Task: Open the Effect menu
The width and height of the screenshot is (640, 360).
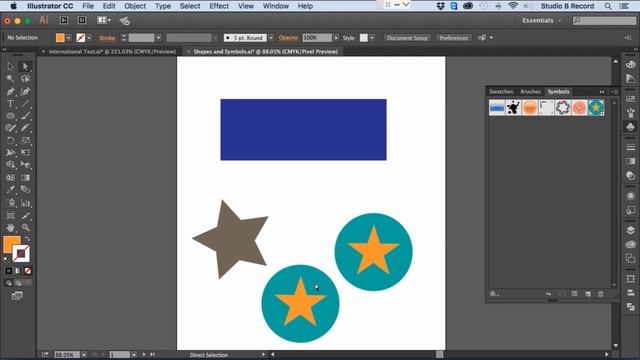Action: click(x=219, y=6)
